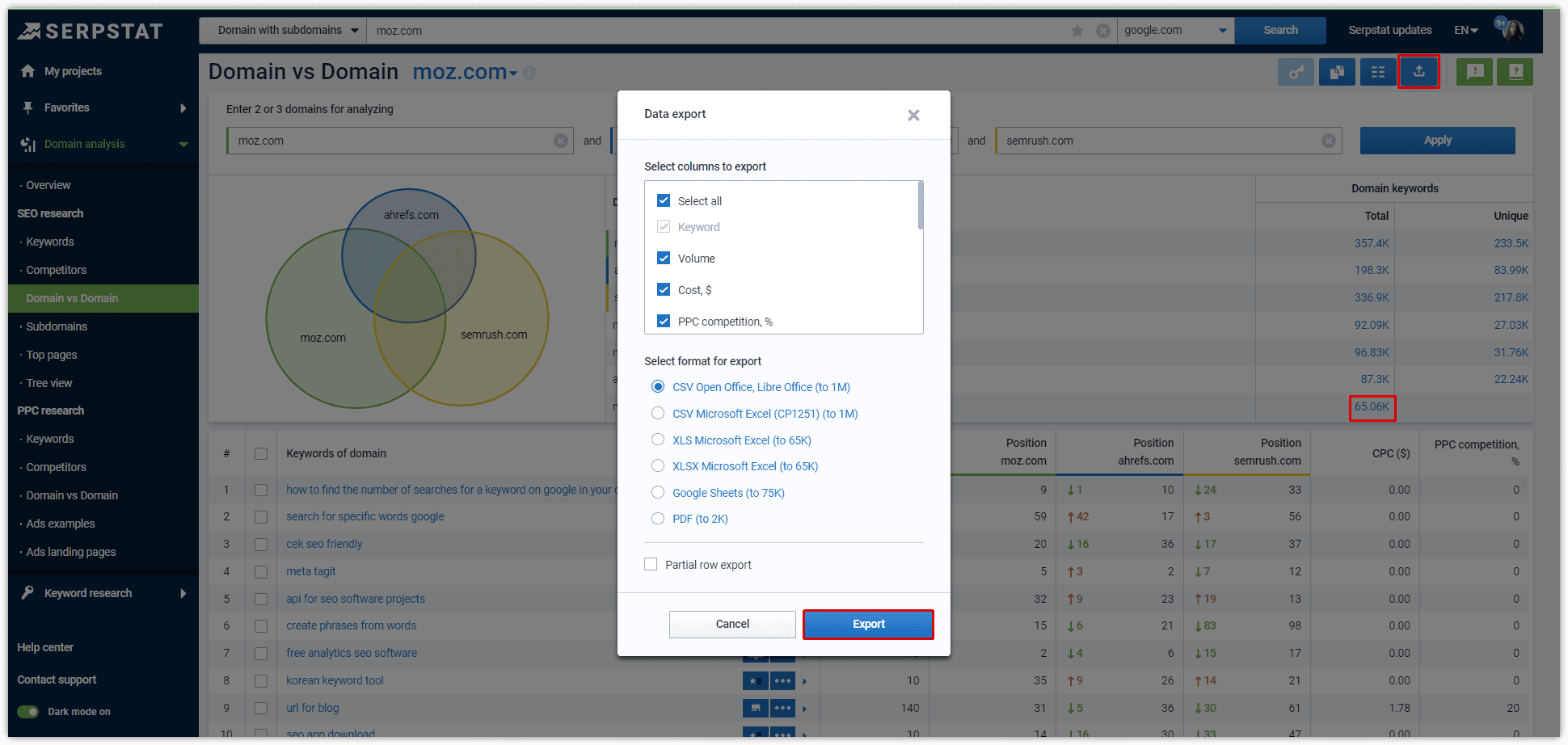
Task: Open google.com search engine dropdown
Action: click(1176, 30)
